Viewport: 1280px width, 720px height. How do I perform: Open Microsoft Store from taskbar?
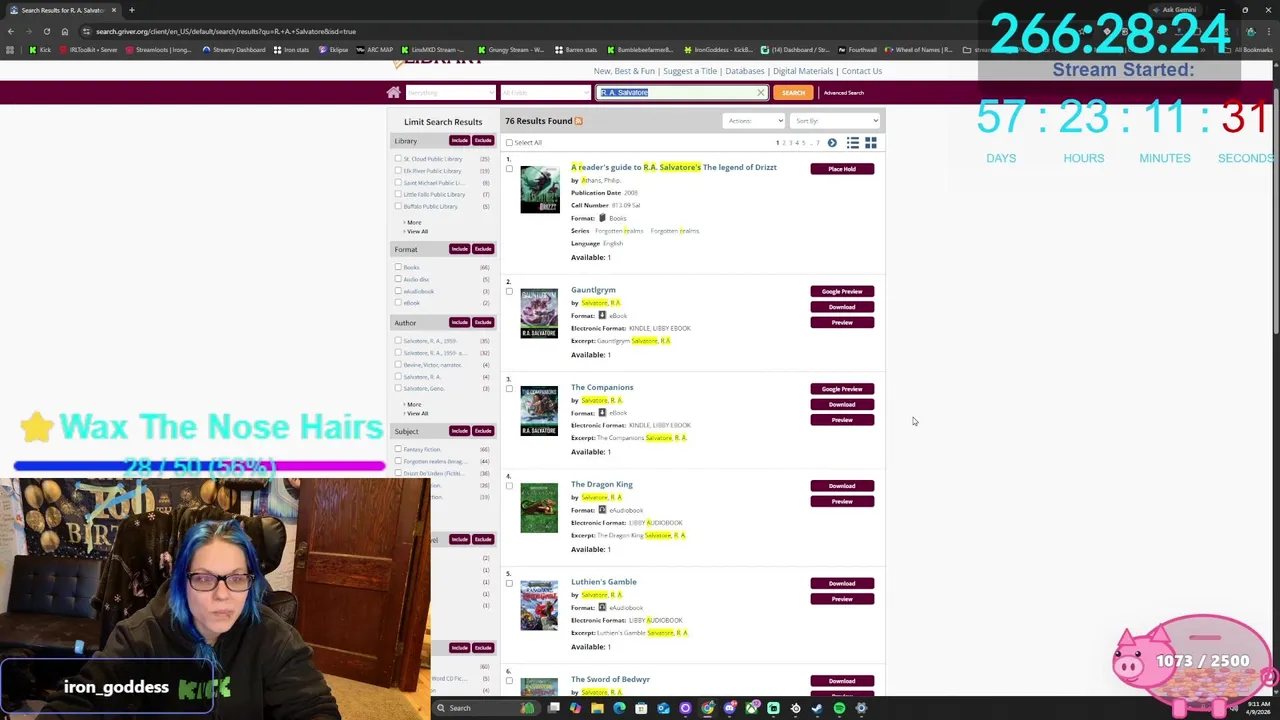point(641,708)
